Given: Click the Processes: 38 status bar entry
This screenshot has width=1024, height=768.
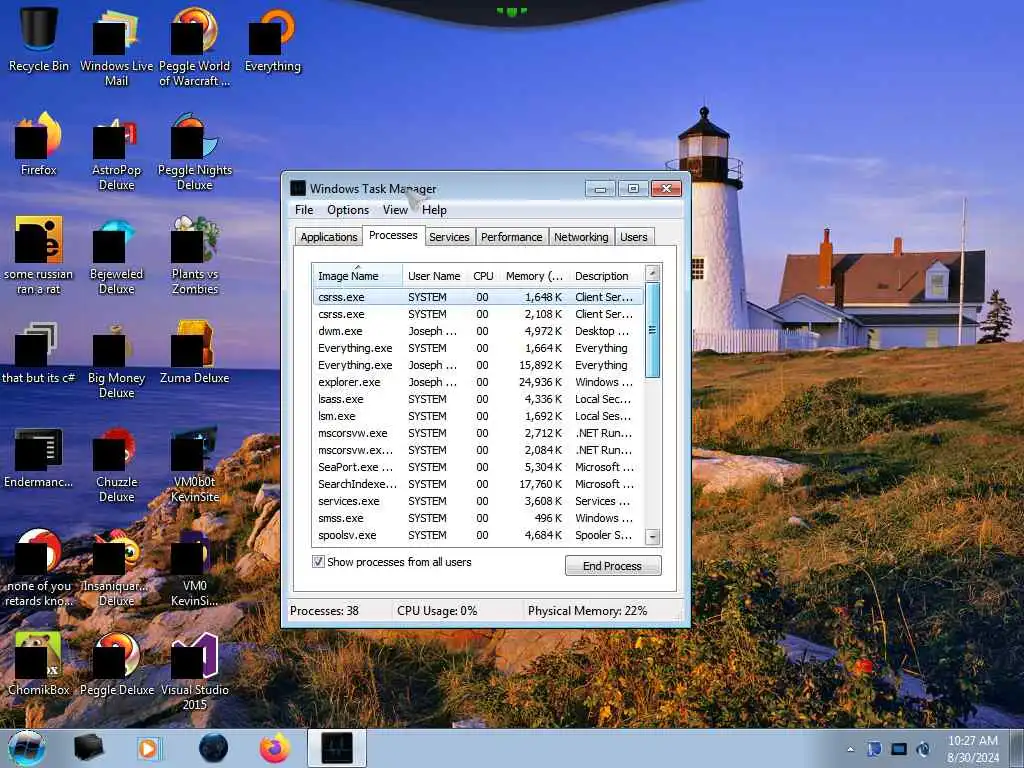Looking at the screenshot, I should coord(325,611).
